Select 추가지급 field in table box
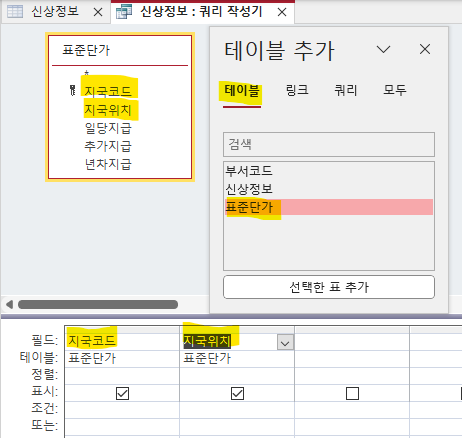The width and height of the screenshot is (462, 438). pyautogui.click(x=108, y=146)
